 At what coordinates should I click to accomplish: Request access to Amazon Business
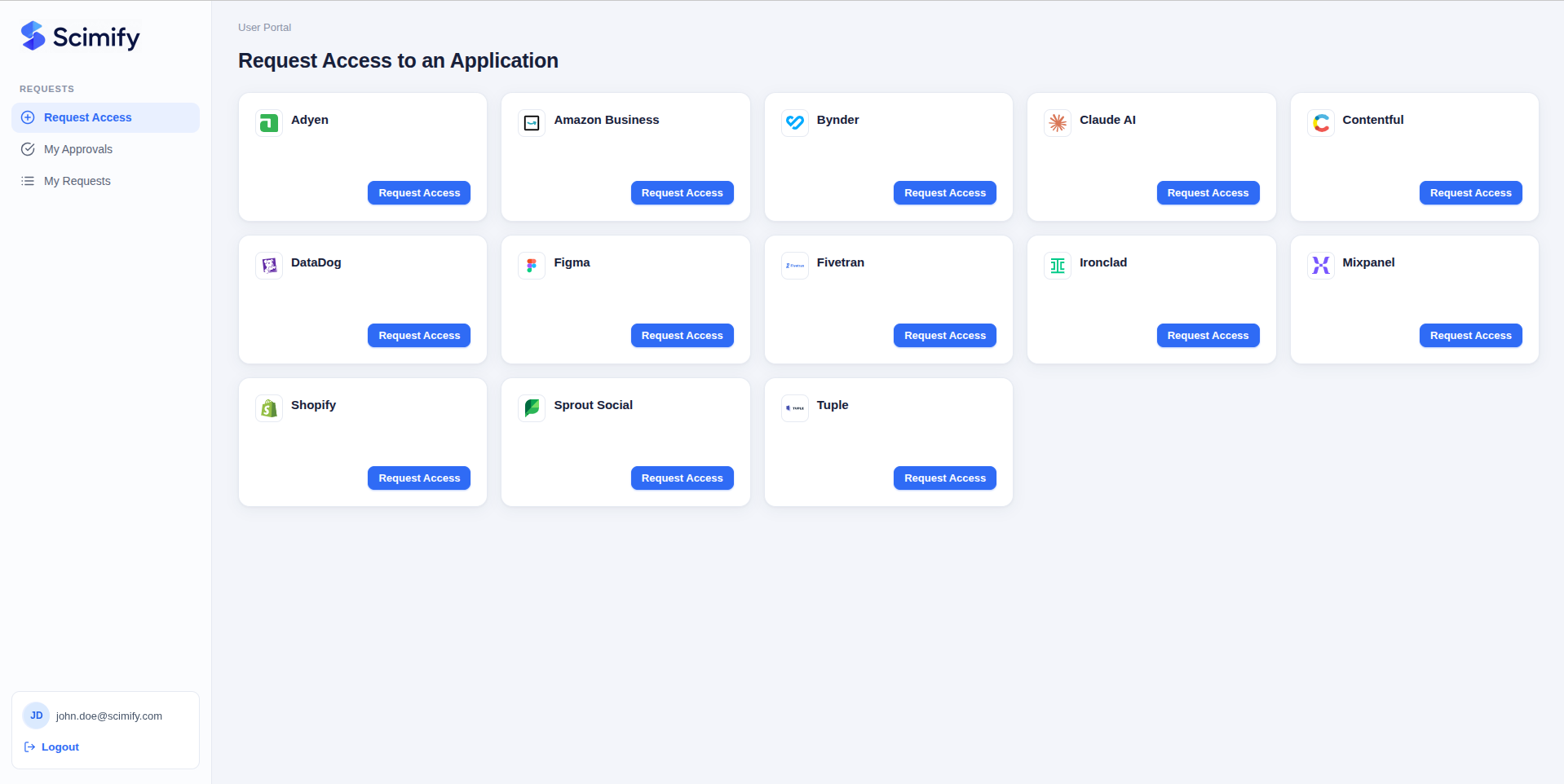coord(682,193)
